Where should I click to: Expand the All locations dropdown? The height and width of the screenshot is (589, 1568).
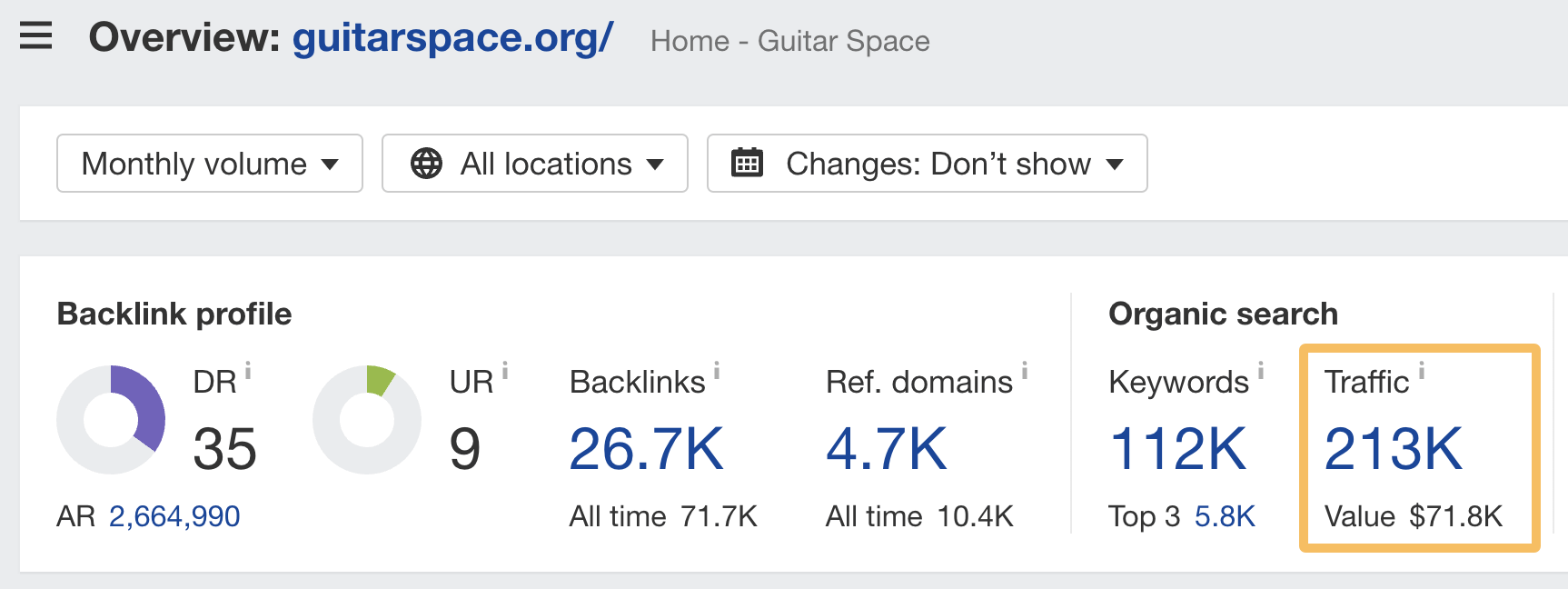(x=535, y=164)
